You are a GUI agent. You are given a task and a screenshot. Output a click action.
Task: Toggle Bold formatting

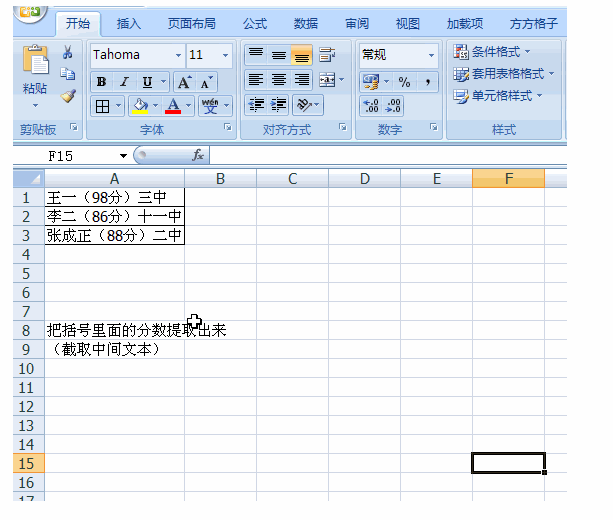[101, 82]
